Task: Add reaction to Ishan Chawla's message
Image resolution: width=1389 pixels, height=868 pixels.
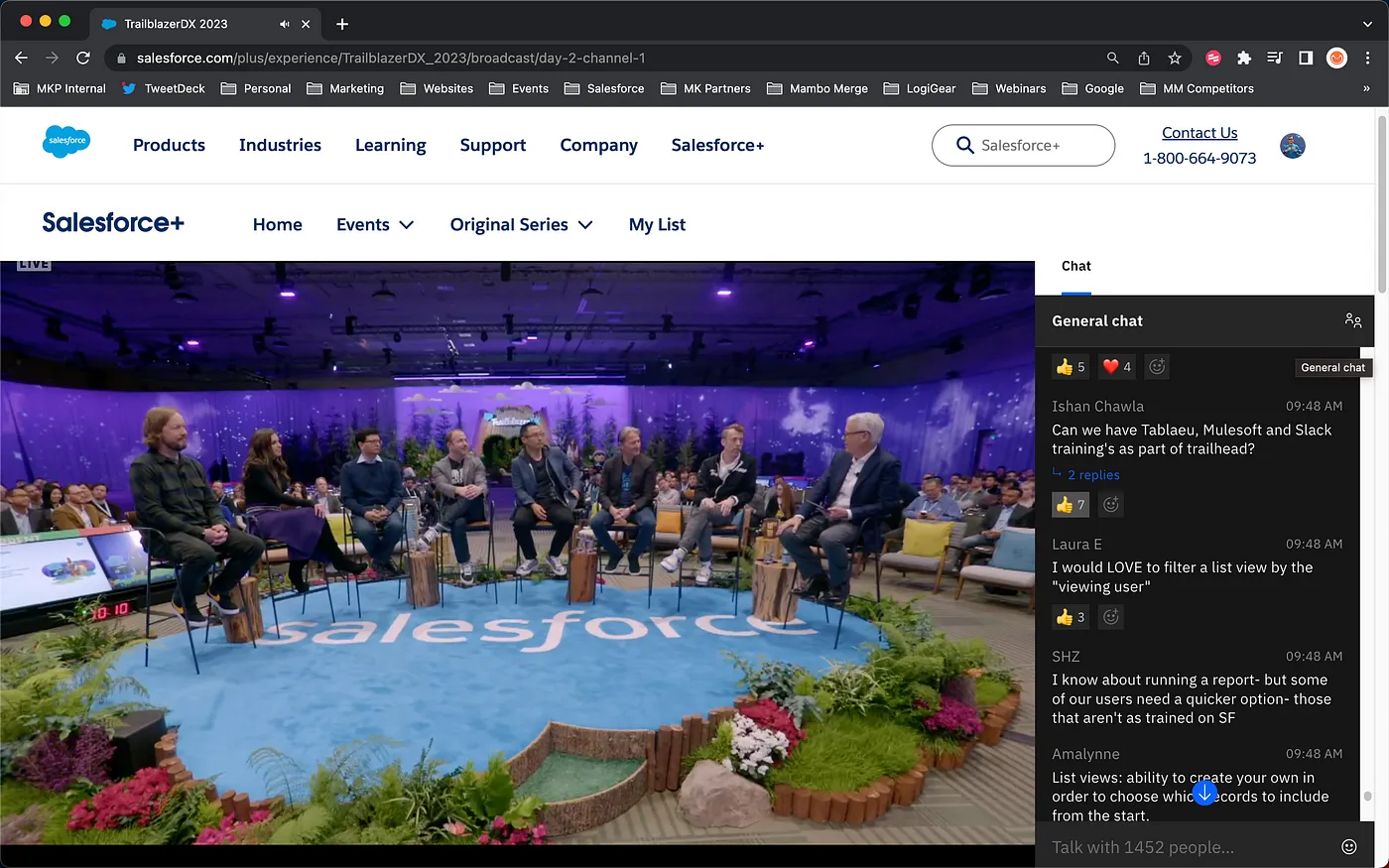Action: click(x=1111, y=505)
